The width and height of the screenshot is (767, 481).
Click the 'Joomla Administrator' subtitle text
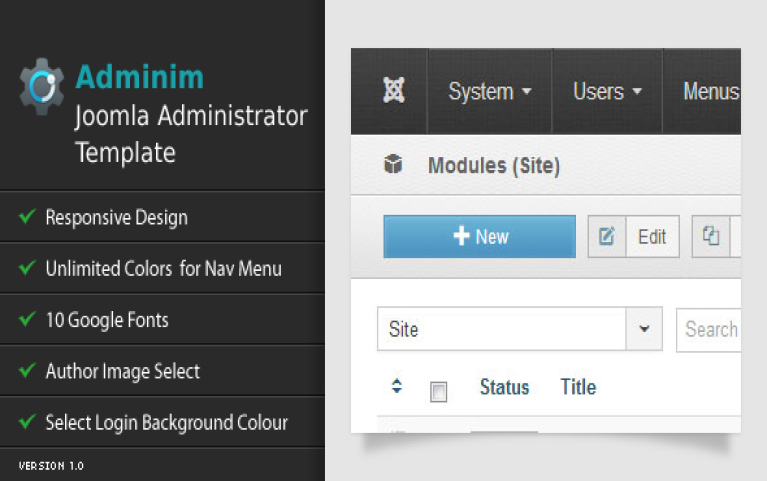pos(191,116)
